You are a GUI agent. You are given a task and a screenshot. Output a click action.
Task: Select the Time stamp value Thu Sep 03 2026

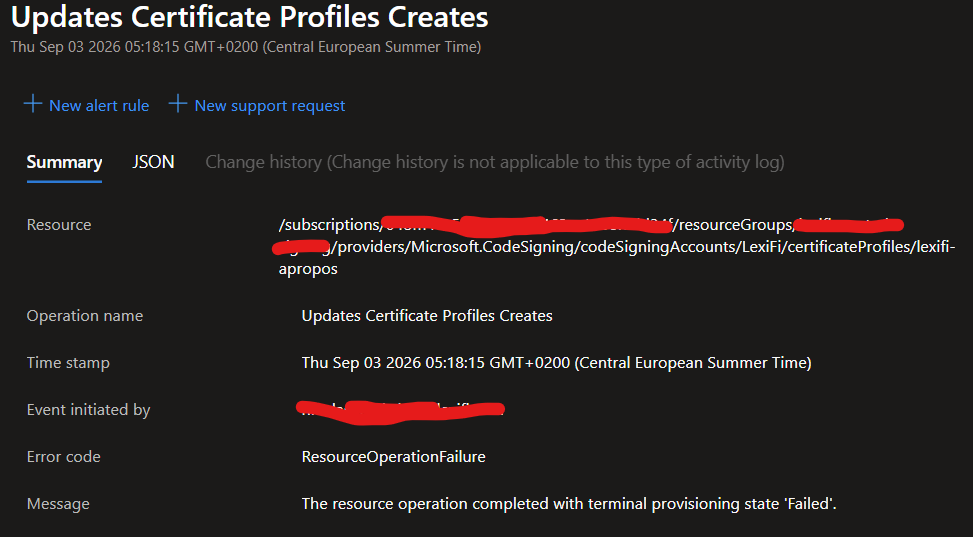click(x=557, y=363)
